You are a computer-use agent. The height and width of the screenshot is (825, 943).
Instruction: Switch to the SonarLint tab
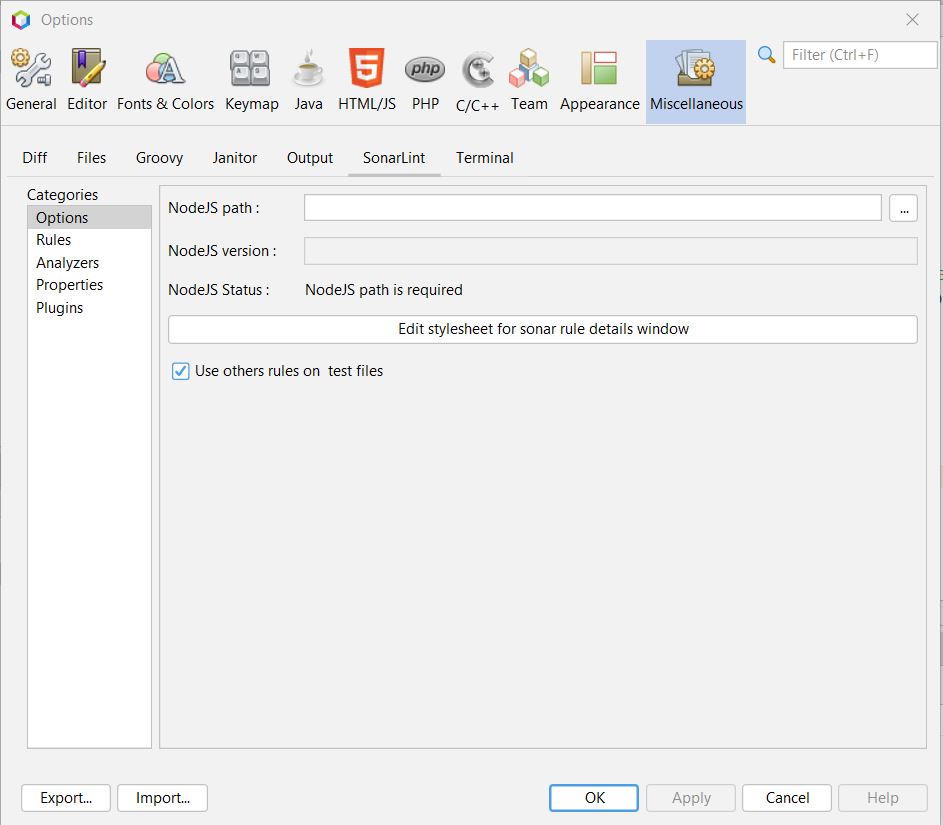point(394,157)
